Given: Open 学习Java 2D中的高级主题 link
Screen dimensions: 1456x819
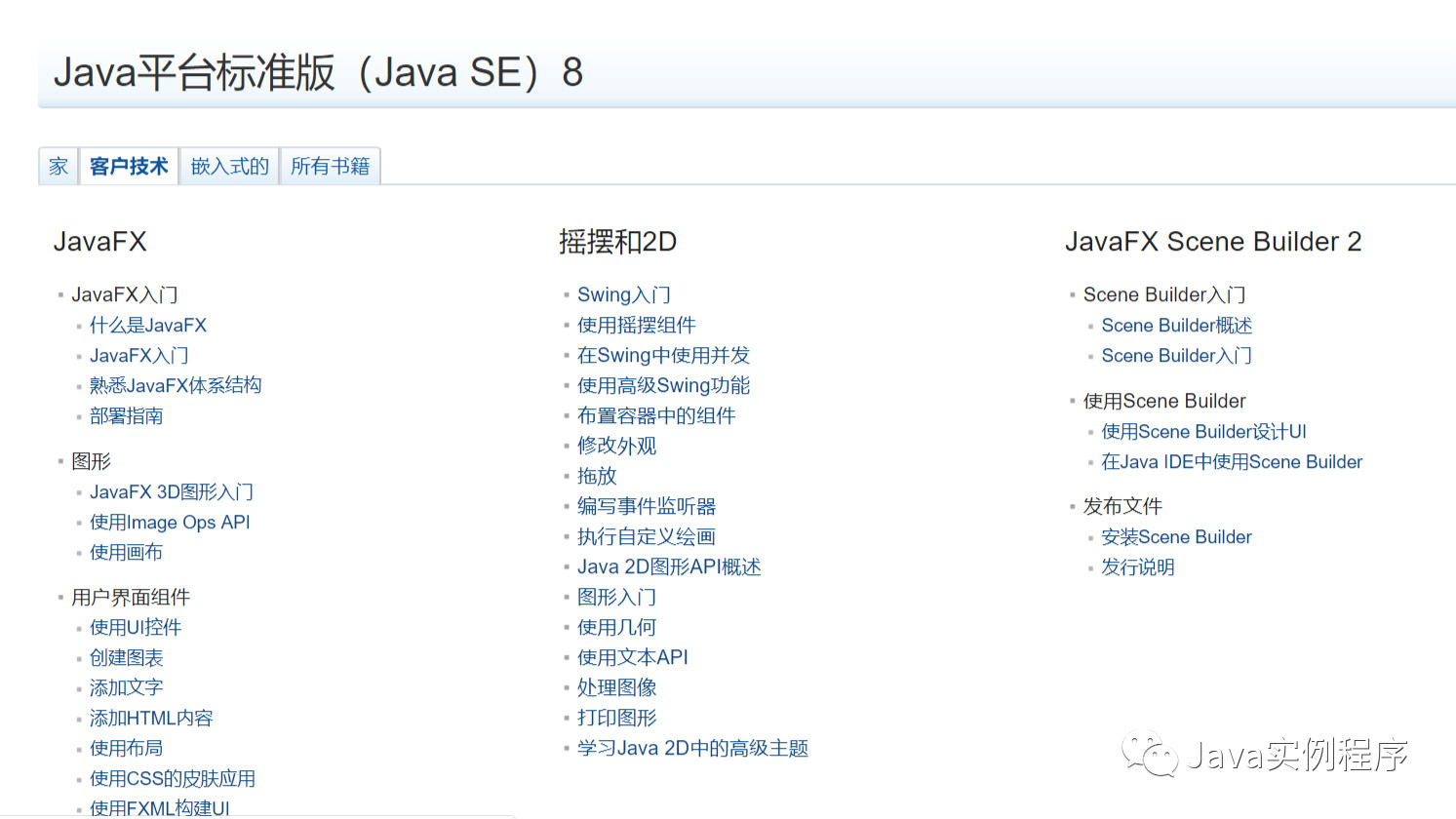Looking at the screenshot, I should pos(693,749).
